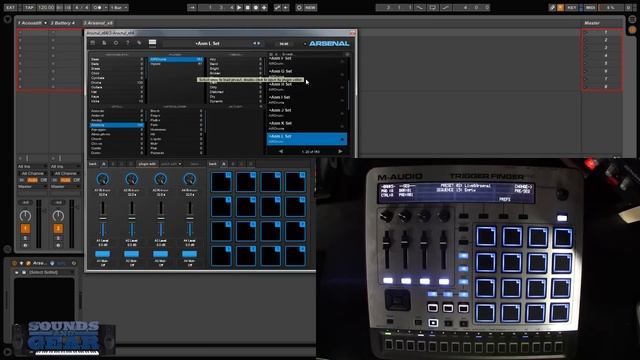
Task: Click the hide icon in Arsenal toolbar
Action: point(152,43)
